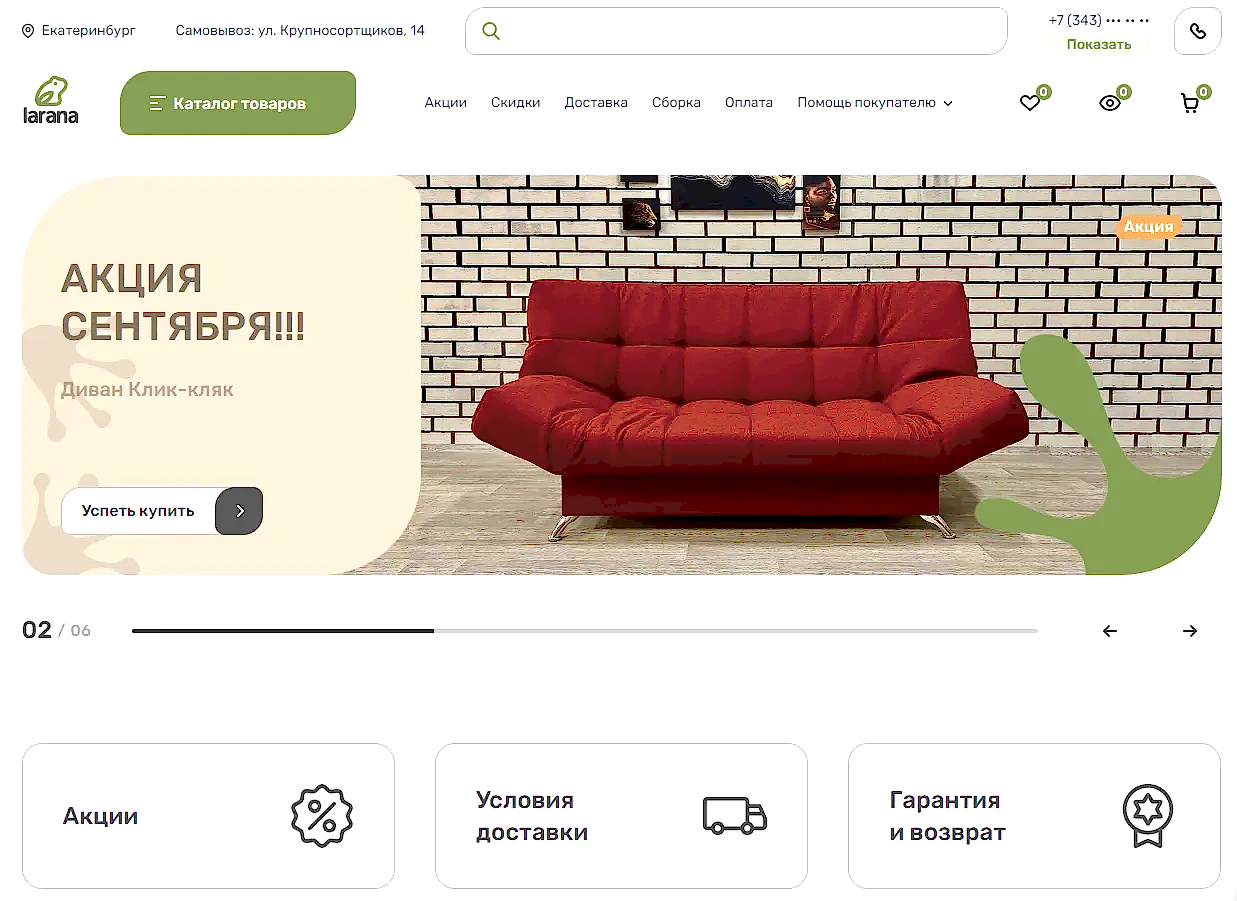Open the shopping cart icon
Viewport: 1237px width, 901px height.
click(1190, 102)
